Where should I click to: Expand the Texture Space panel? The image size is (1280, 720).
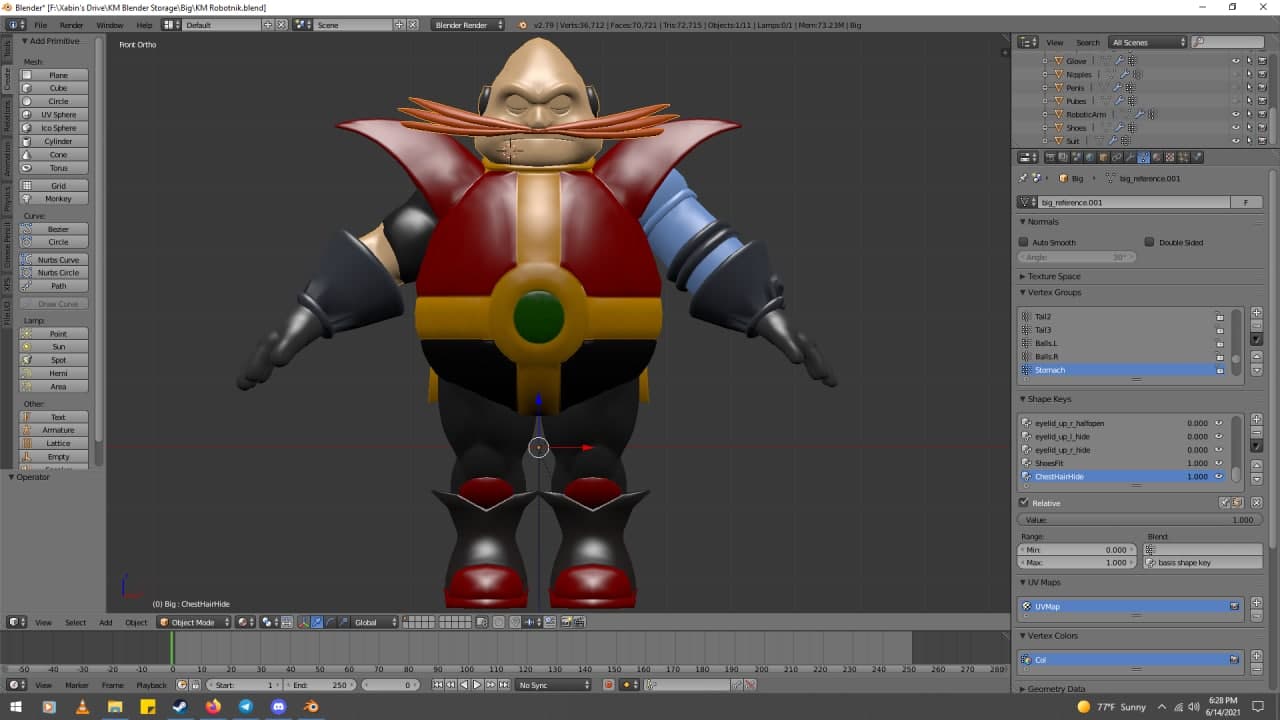pos(1054,276)
